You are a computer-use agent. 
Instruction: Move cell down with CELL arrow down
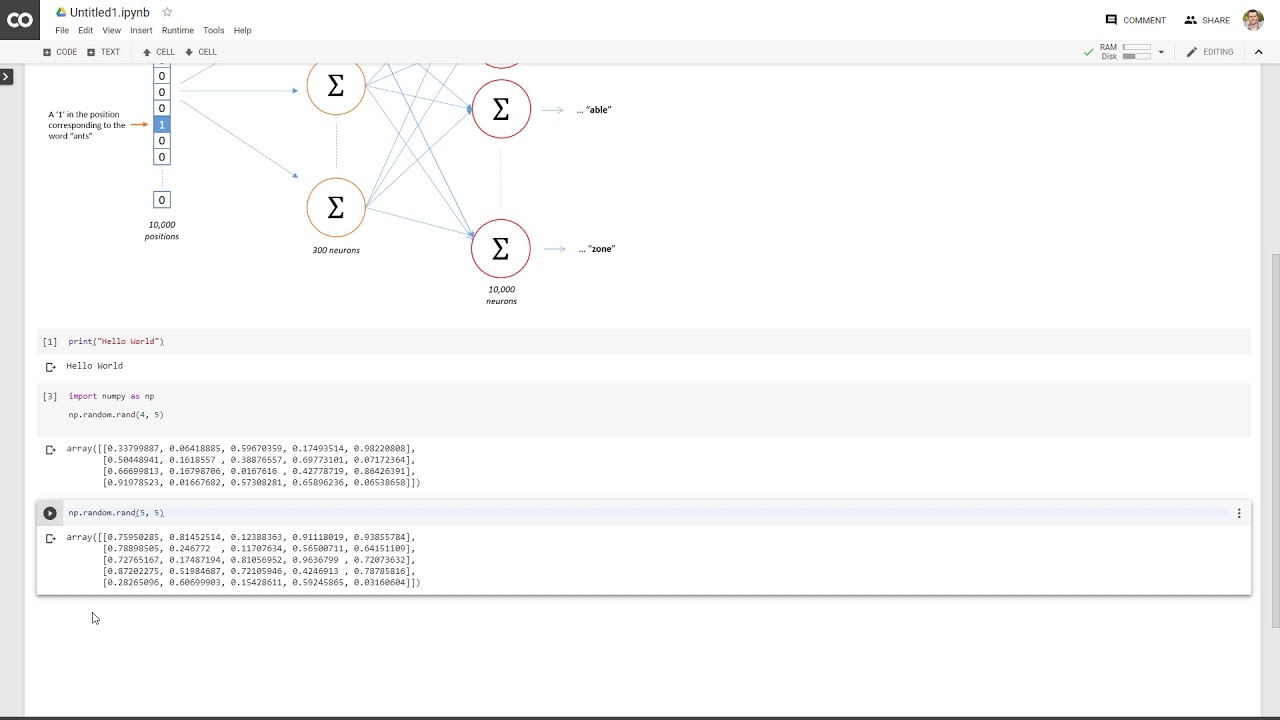tap(201, 52)
